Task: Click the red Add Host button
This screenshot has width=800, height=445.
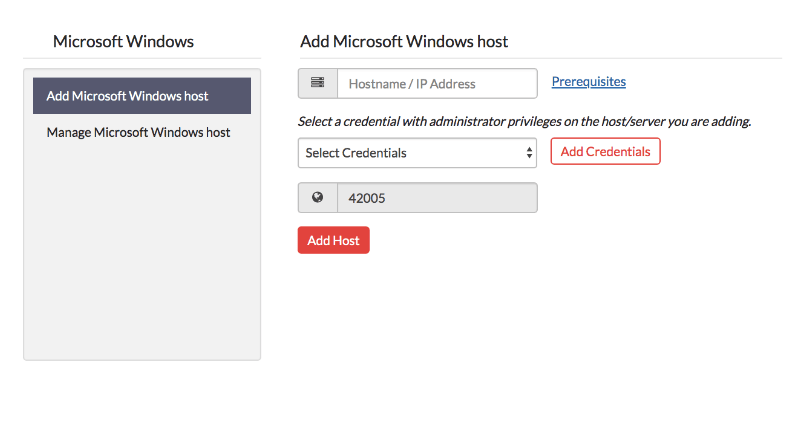Action: [333, 240]
